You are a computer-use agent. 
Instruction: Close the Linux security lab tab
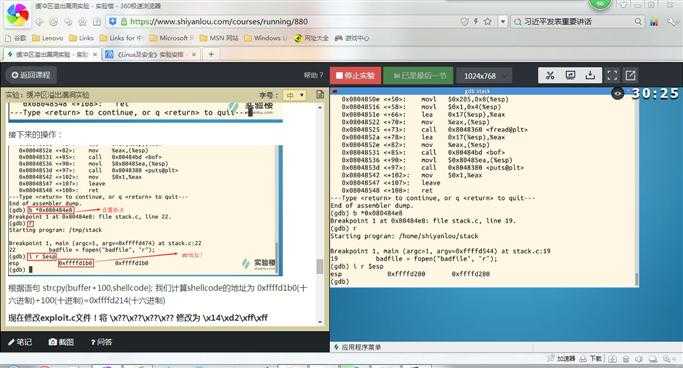pos(194,54)
